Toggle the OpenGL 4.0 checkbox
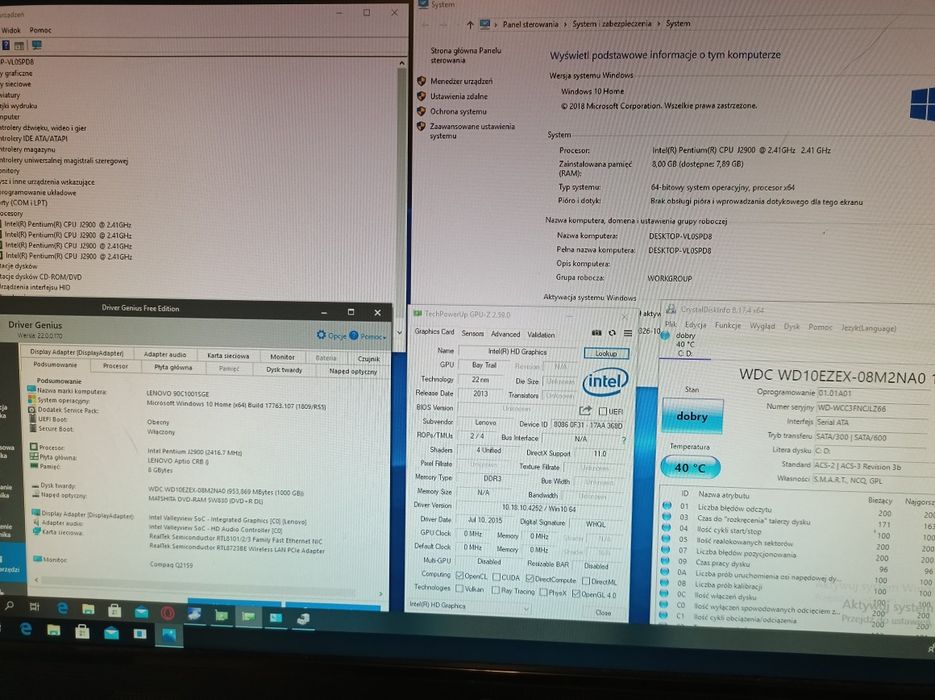 click(575, 593)
